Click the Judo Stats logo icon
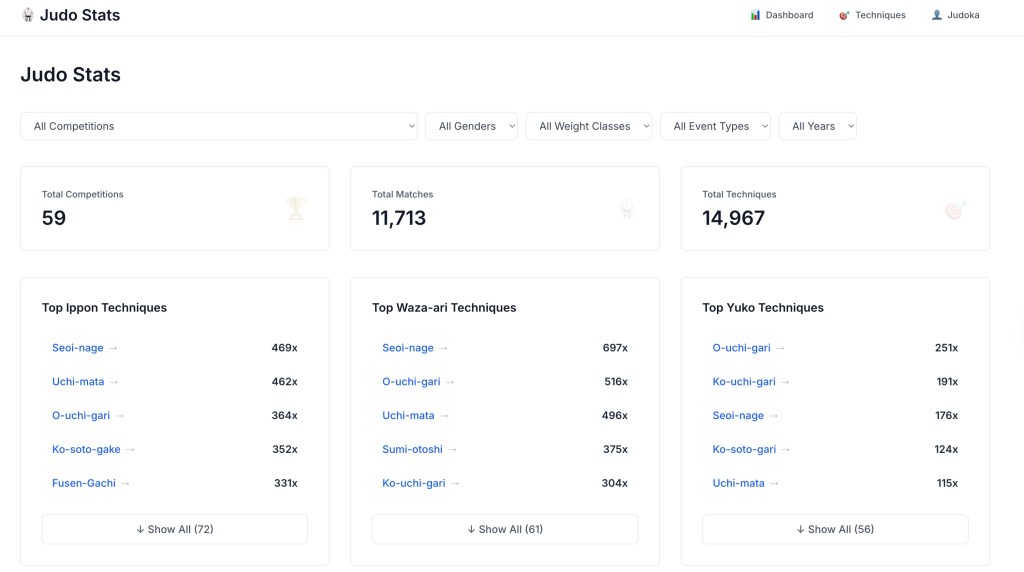The height and width of the screenshot is (572, 1024). (28, 15)
